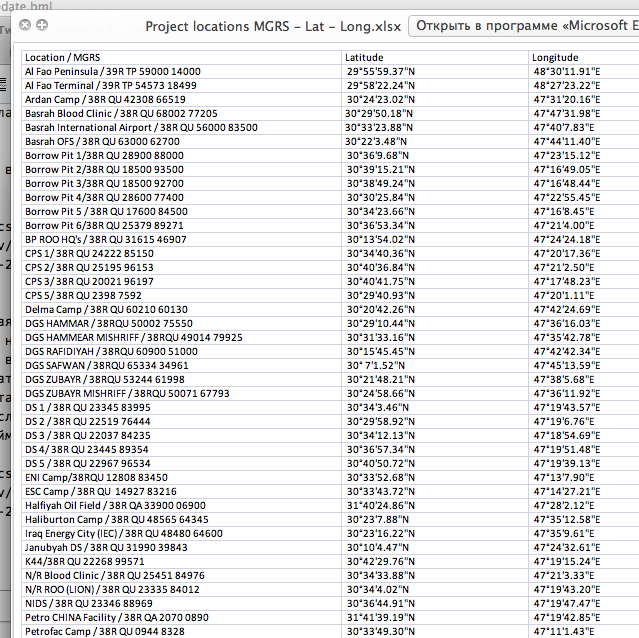Viewport: 639px width, 638px height.
Task: Select the DGS SAFWAN location cell
Action: (x=181, y=365)
